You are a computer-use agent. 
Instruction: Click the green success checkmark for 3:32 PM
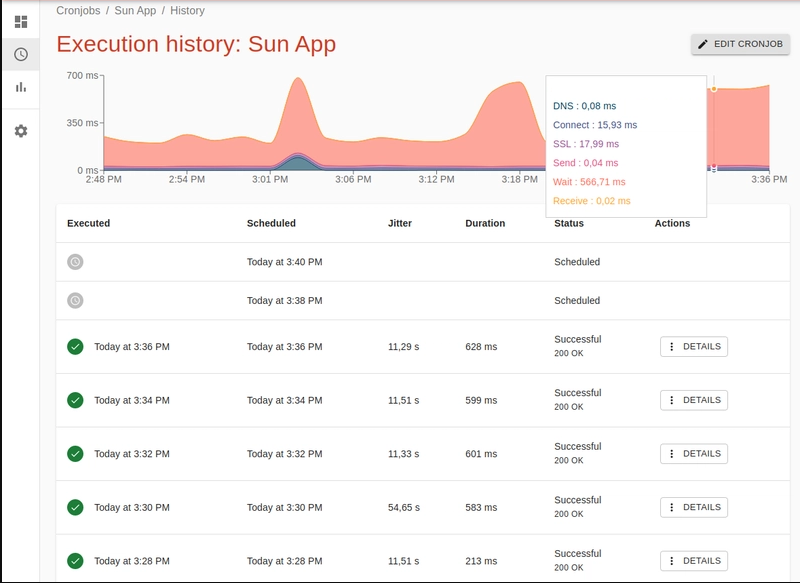(x=75, y=454)
